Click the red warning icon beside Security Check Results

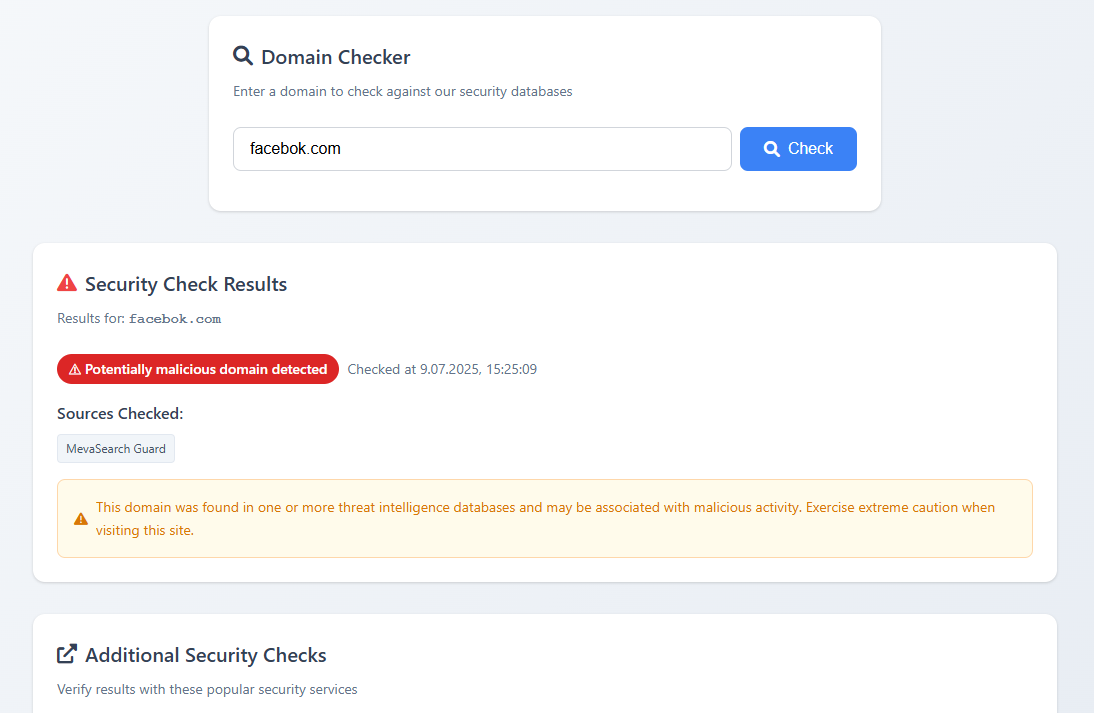pos(67,284)
